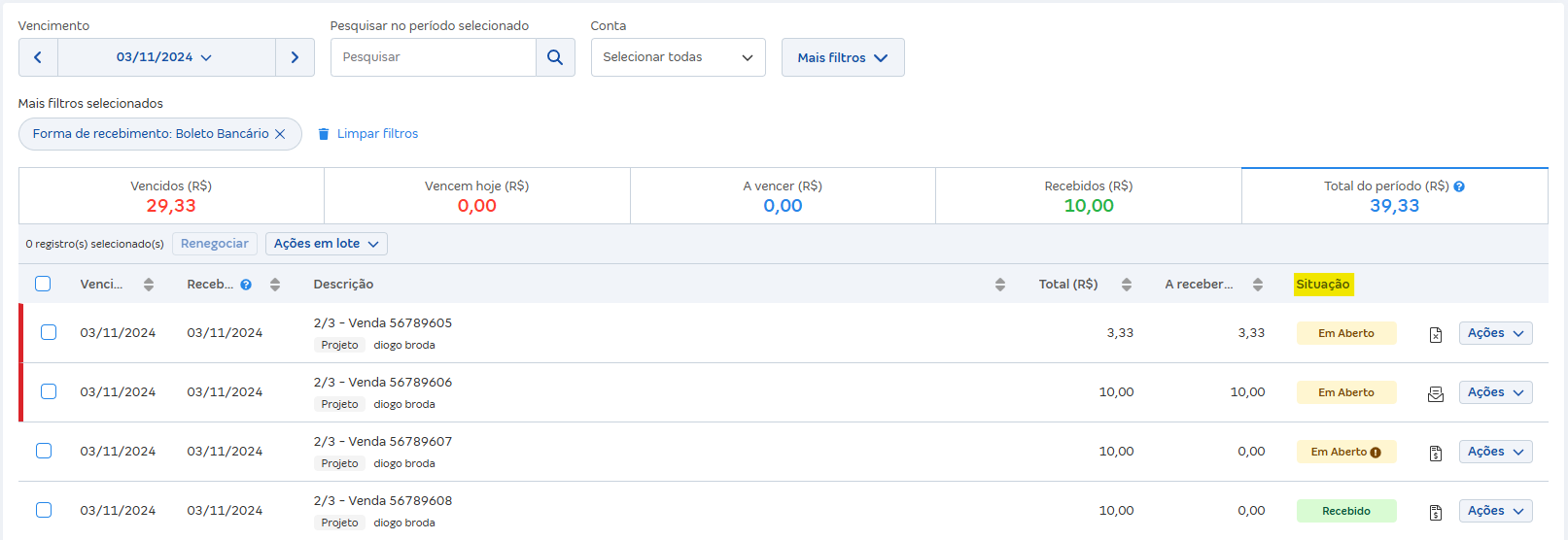Viewport: 1568px width, 540px height.
Task: Check the row for Venda 56789605
Action: pyautogui.click(x=49, y=332)
